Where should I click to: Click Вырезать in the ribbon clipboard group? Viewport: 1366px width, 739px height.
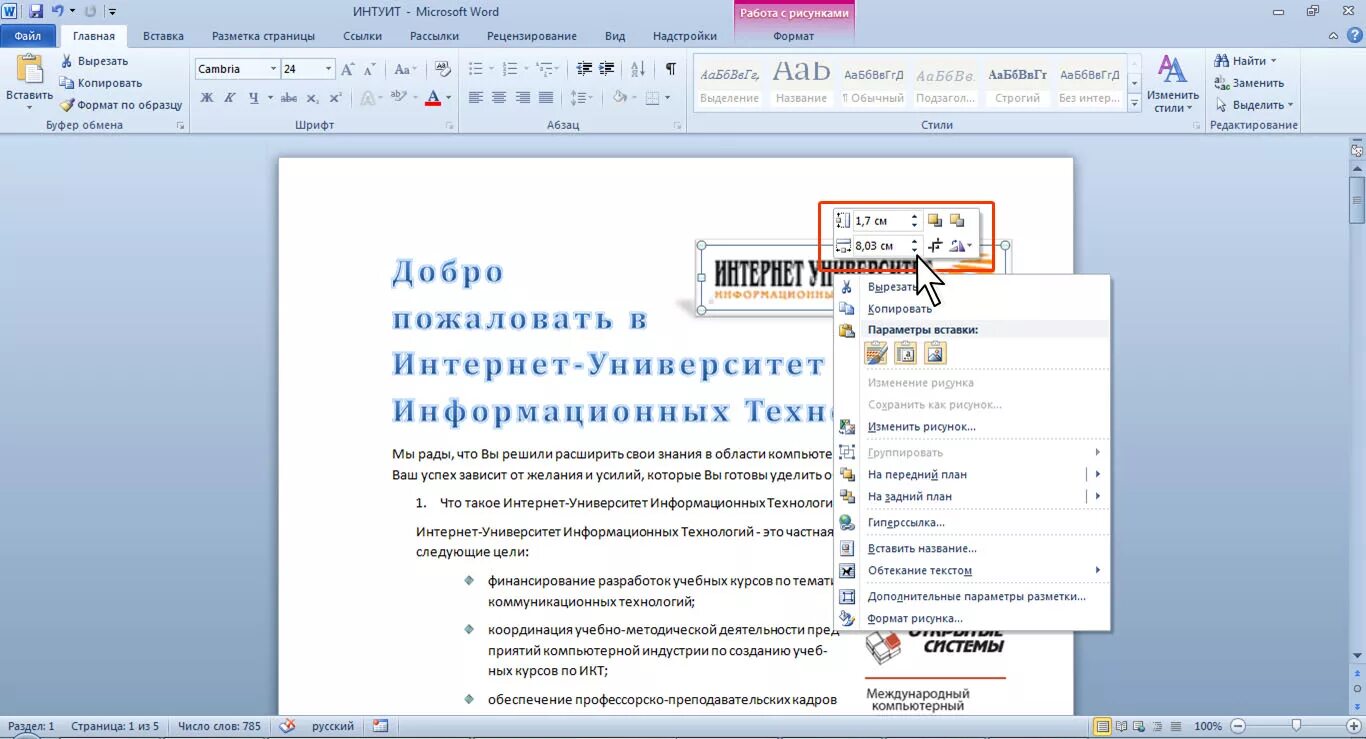(x=94, y=61)
